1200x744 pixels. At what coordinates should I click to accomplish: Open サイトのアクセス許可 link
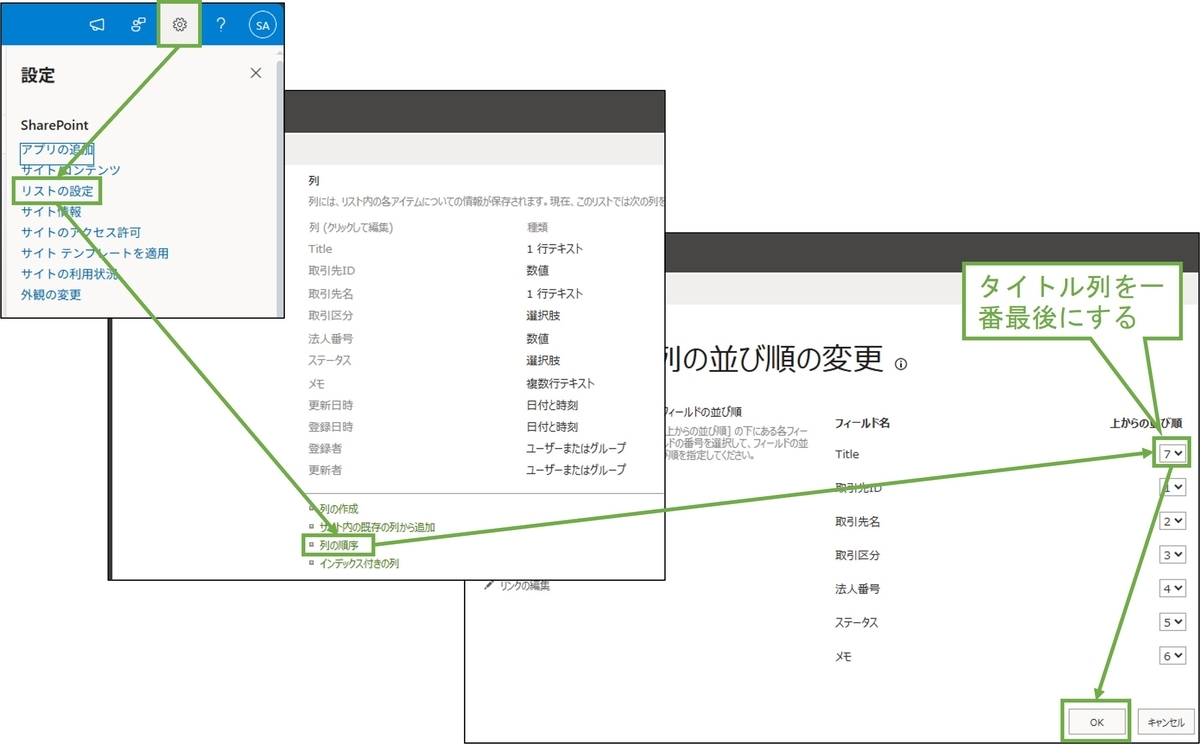point(81,232)
